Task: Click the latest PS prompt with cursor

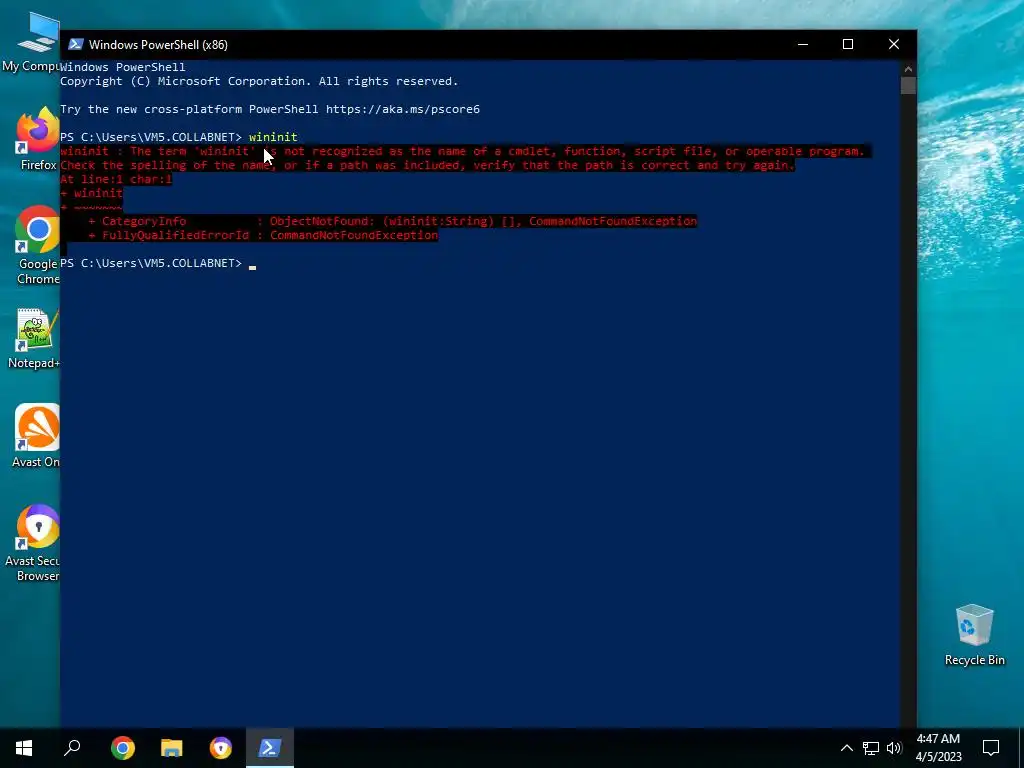Action: tap(158, 263)
